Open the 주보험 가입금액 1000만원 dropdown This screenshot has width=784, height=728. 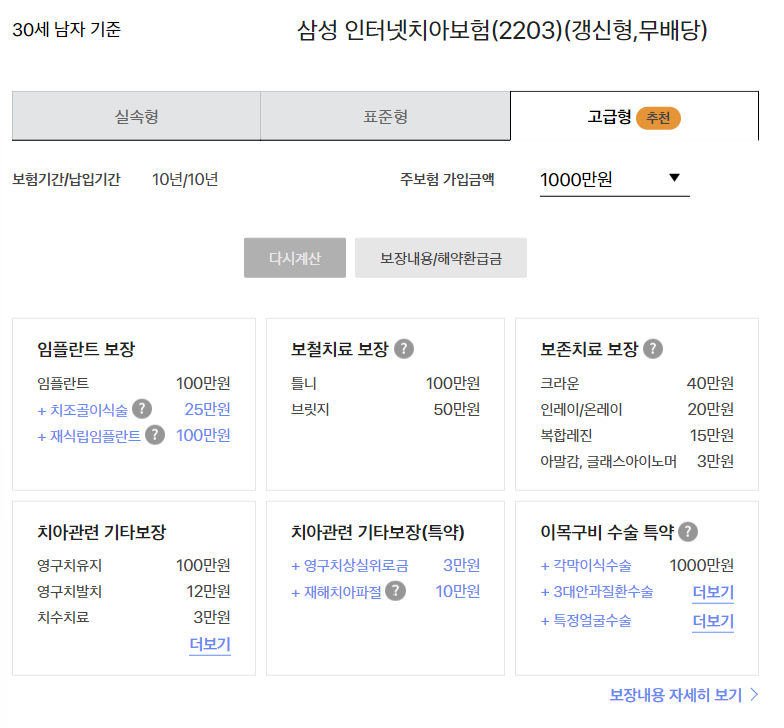point(614,180)
